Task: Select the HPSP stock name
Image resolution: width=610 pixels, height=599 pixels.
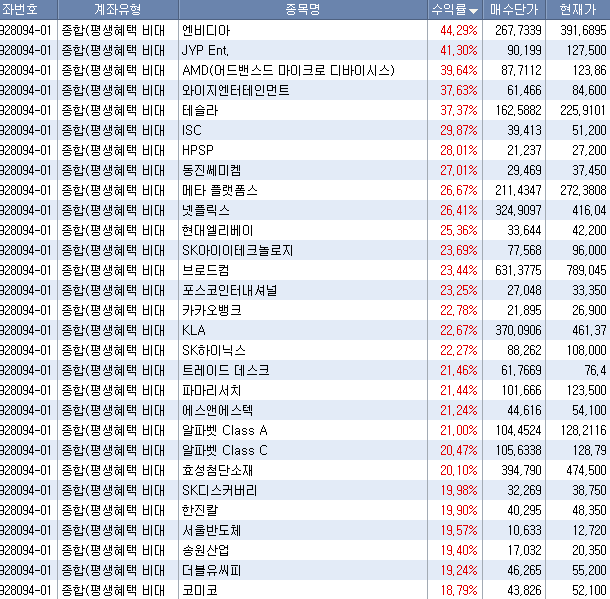Action: click(x=198, y=151)
